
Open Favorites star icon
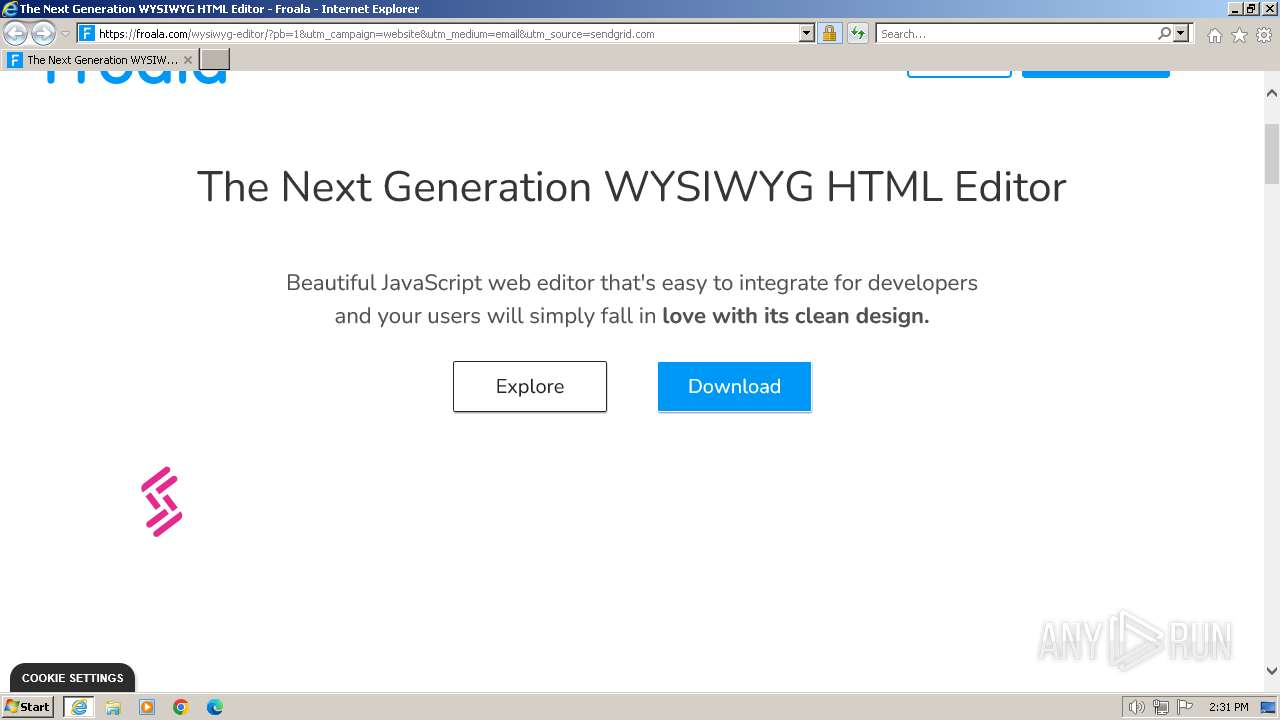[1239, 35]
